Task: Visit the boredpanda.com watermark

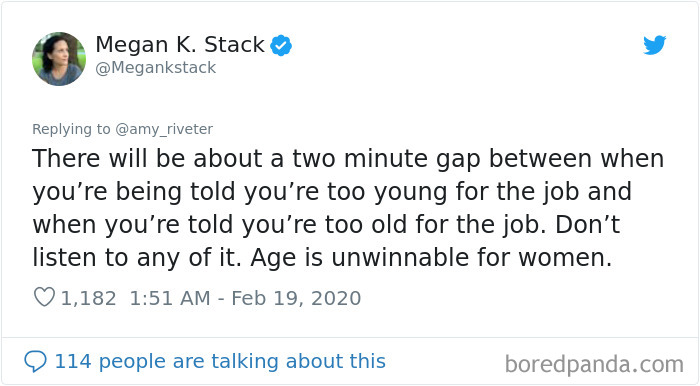Action: (594, 364)
